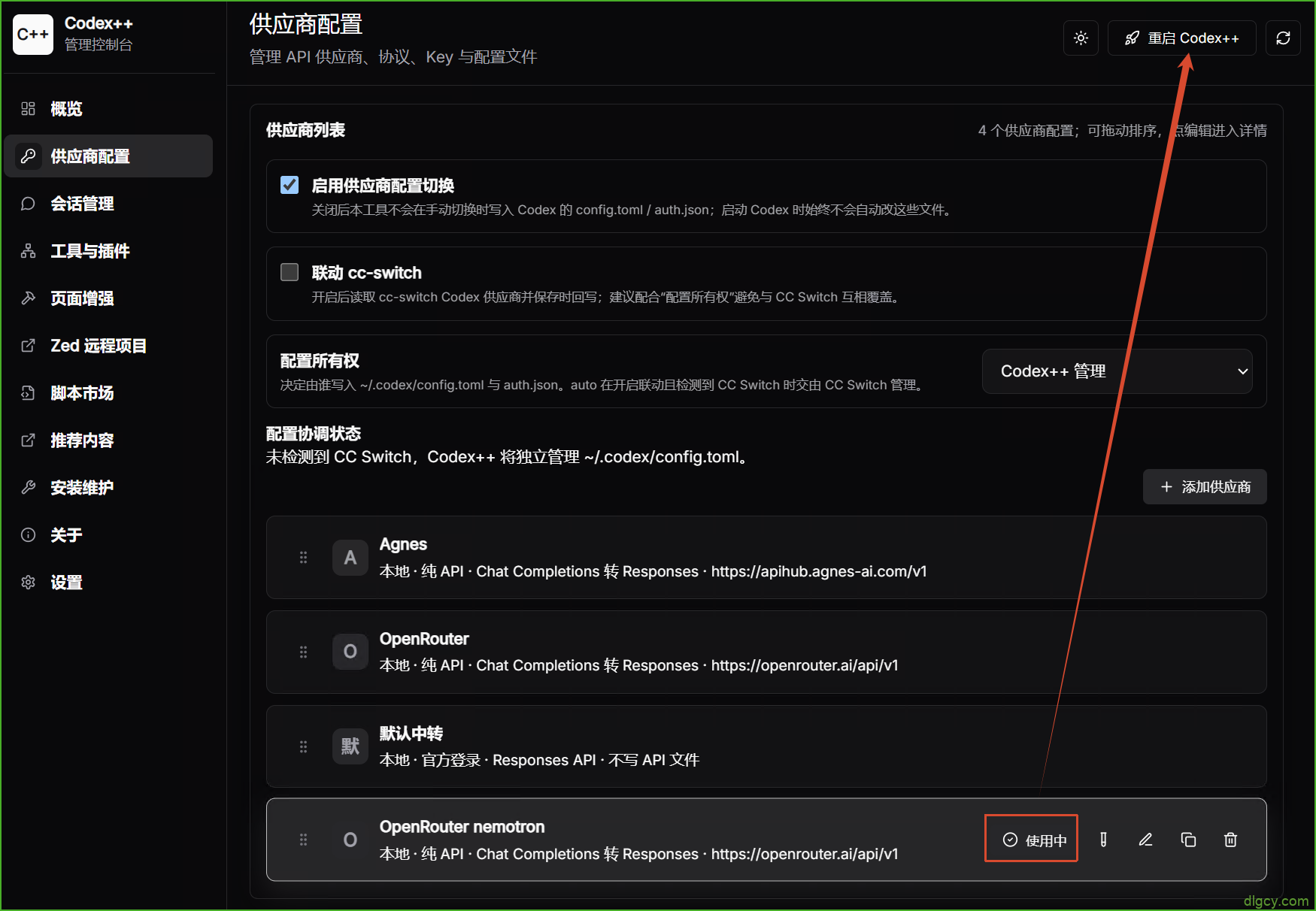Click 管理控制台 subtitle in sidebar
Image resolution: width=1316 pixels, height=911 pixels.
coord(99,45)
